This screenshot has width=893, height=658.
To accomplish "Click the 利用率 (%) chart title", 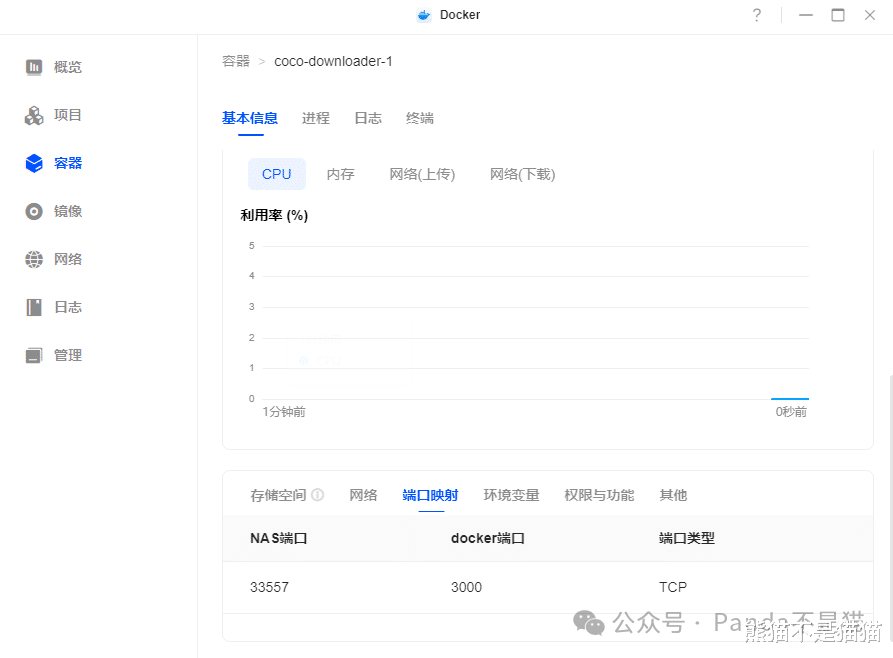I will pyautogui.click(x=274, y=215).
